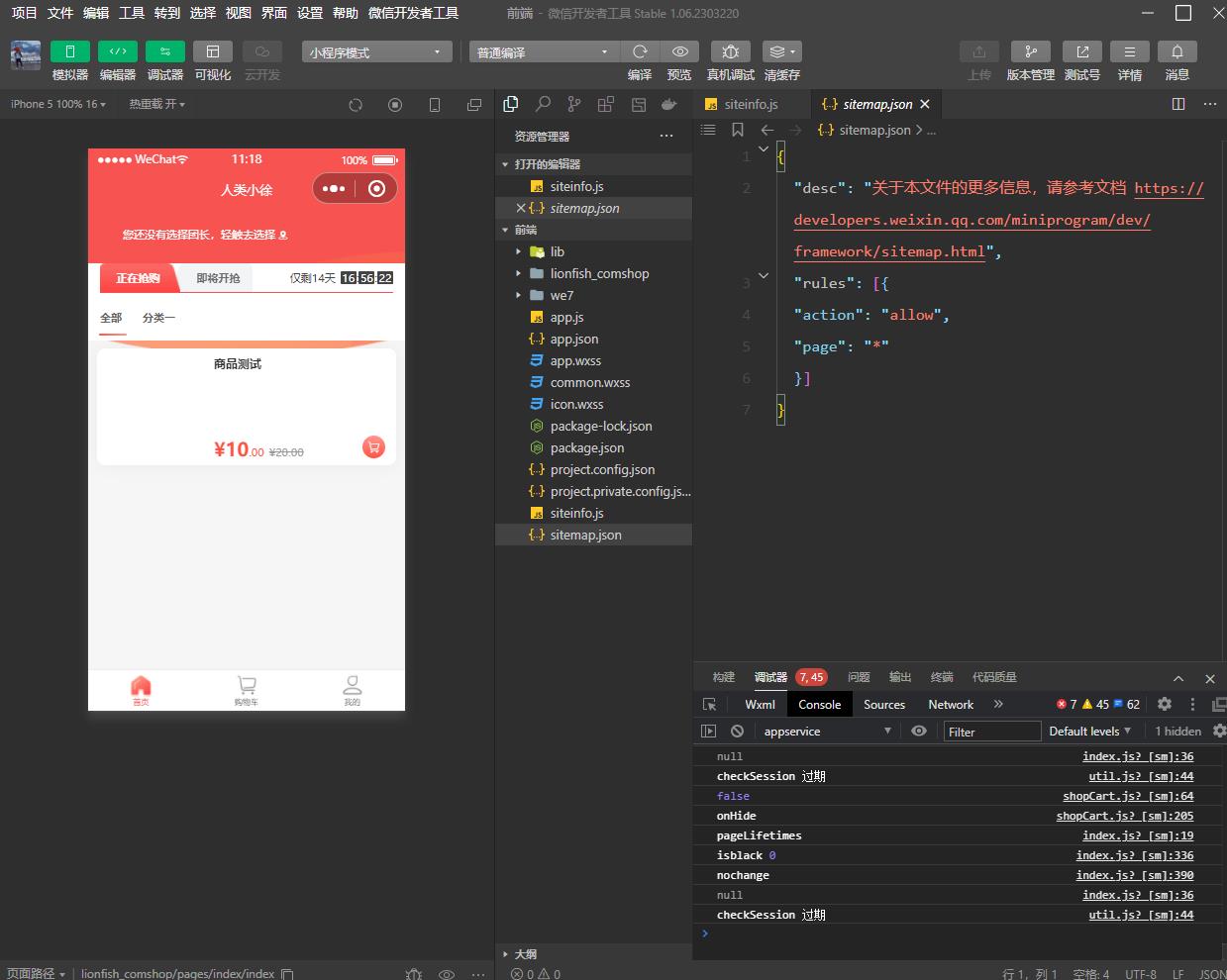
Task: Open the 消息 notifications bell
Action: pyautogui.click(x=1177, y=51)
